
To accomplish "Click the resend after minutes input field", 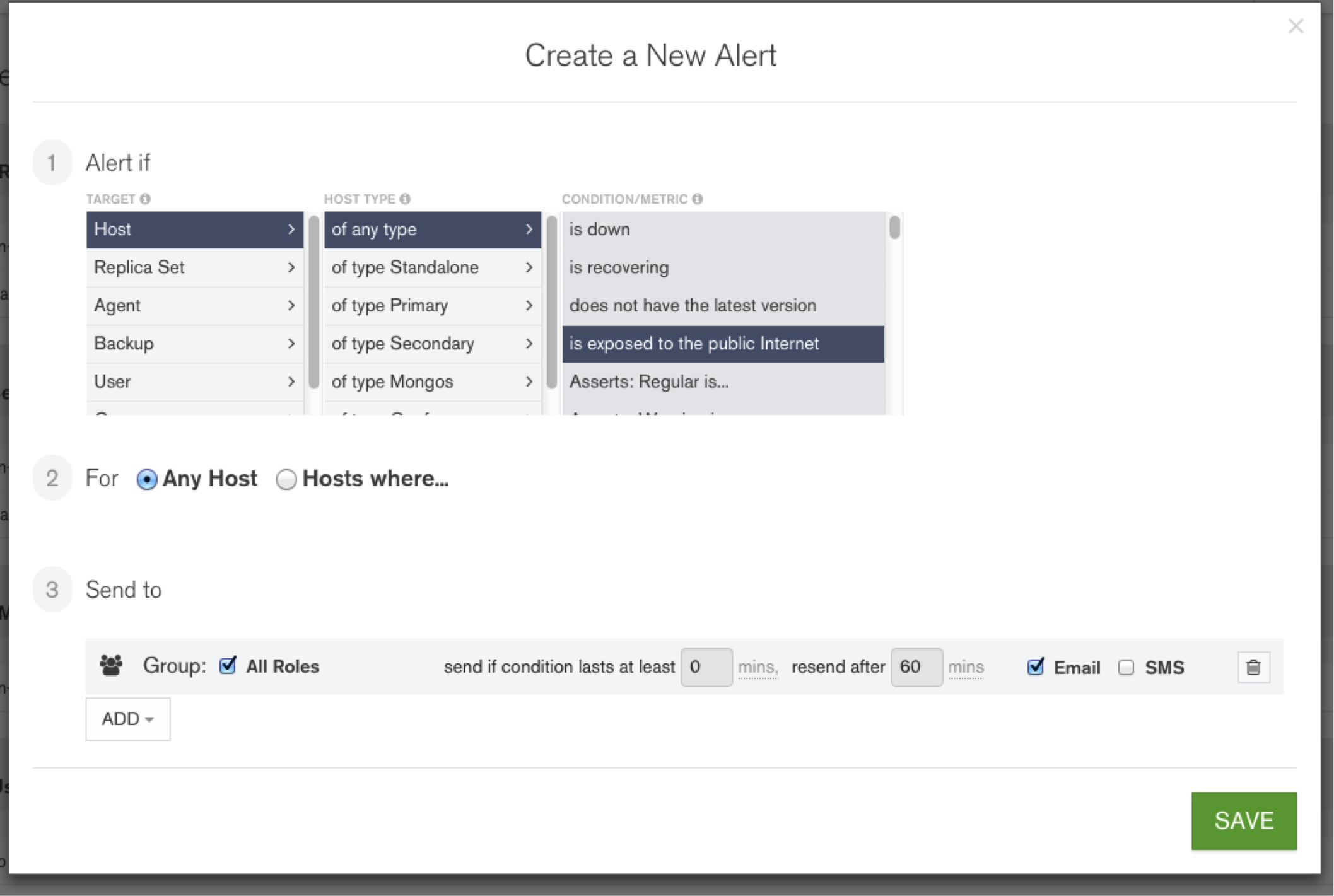I will pyautogui.click(x=912, y=666).
